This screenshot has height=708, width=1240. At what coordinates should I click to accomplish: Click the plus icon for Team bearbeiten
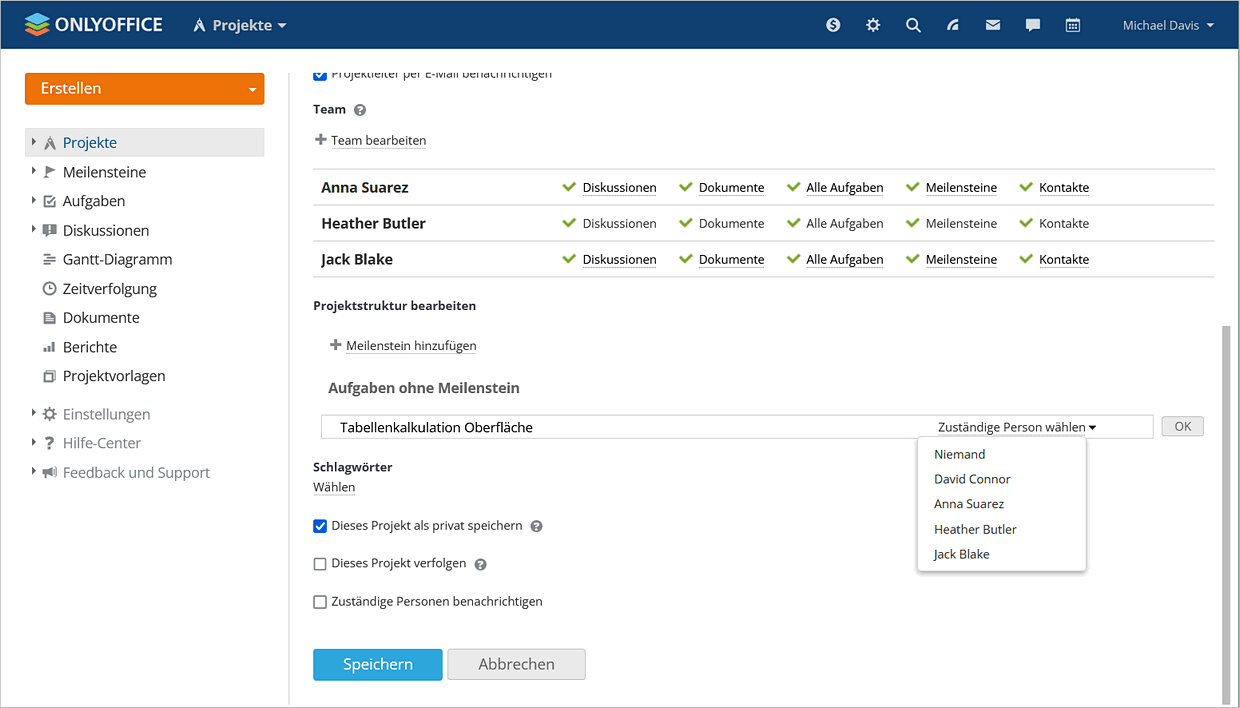[321, 140]
